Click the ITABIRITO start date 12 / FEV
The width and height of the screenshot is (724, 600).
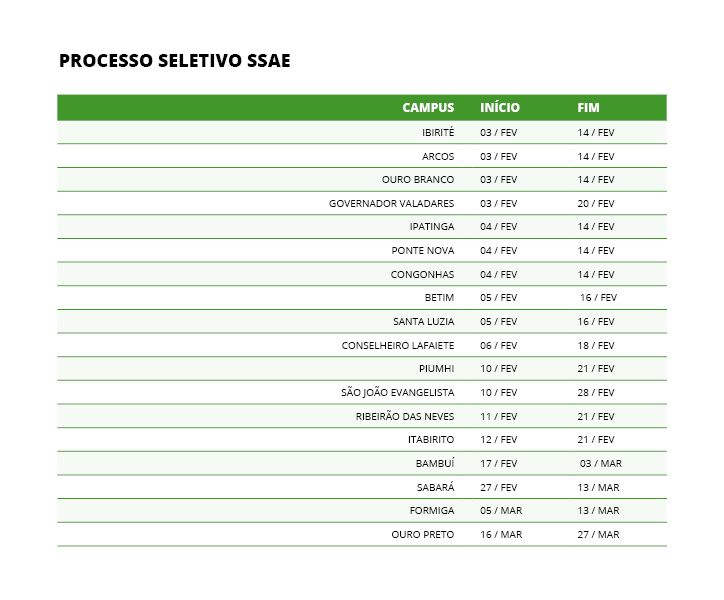point(499,440)
